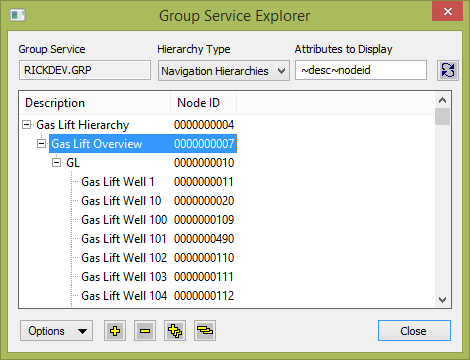
Task: Click node ID 0000000112
Action: [x=204, y=296]
